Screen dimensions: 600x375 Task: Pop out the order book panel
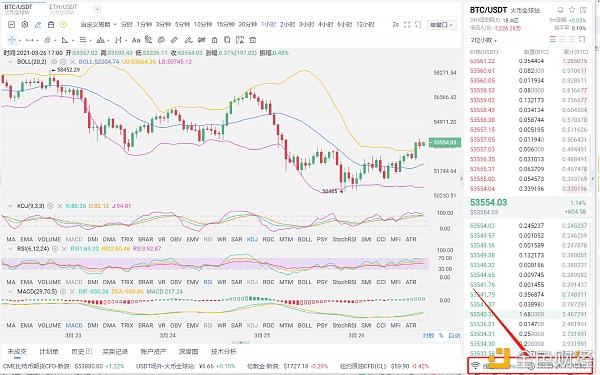[x=582, y=39]
